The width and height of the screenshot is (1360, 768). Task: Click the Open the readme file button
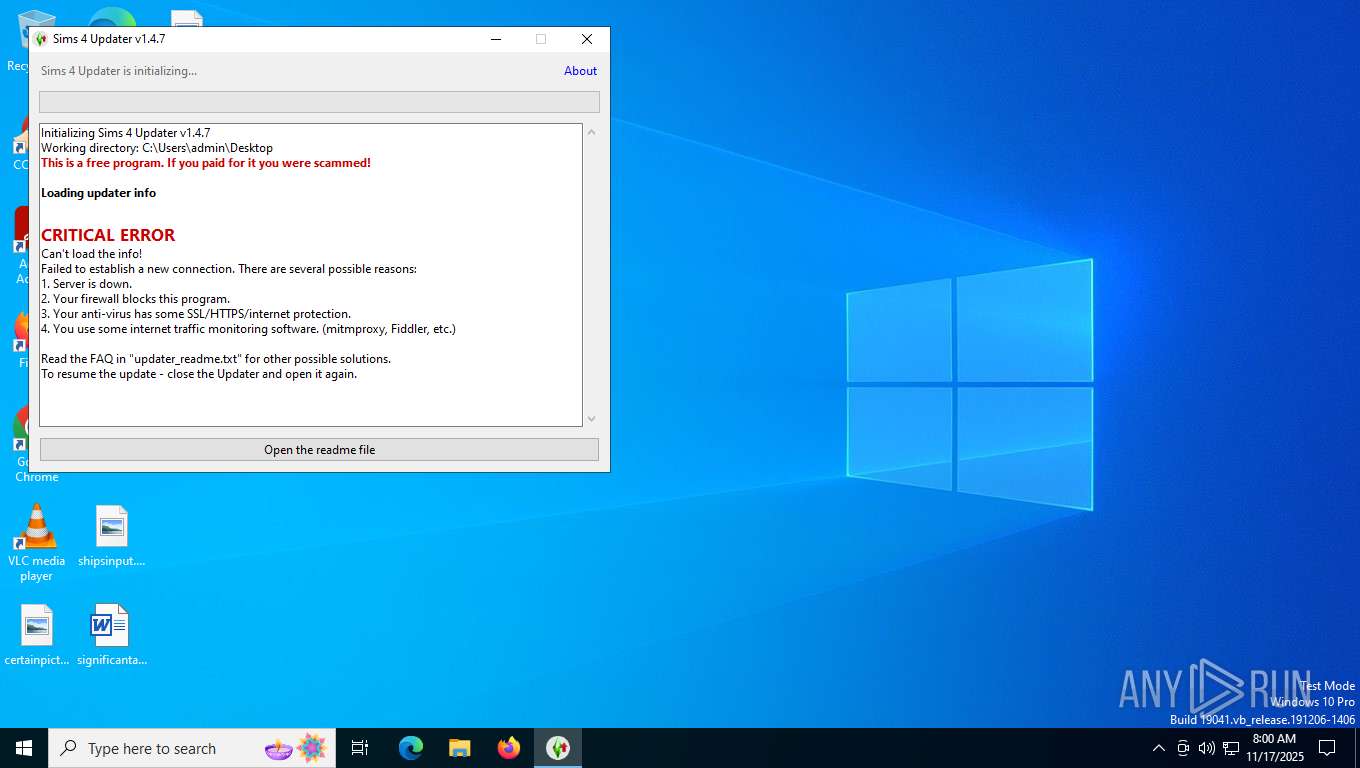319,450
